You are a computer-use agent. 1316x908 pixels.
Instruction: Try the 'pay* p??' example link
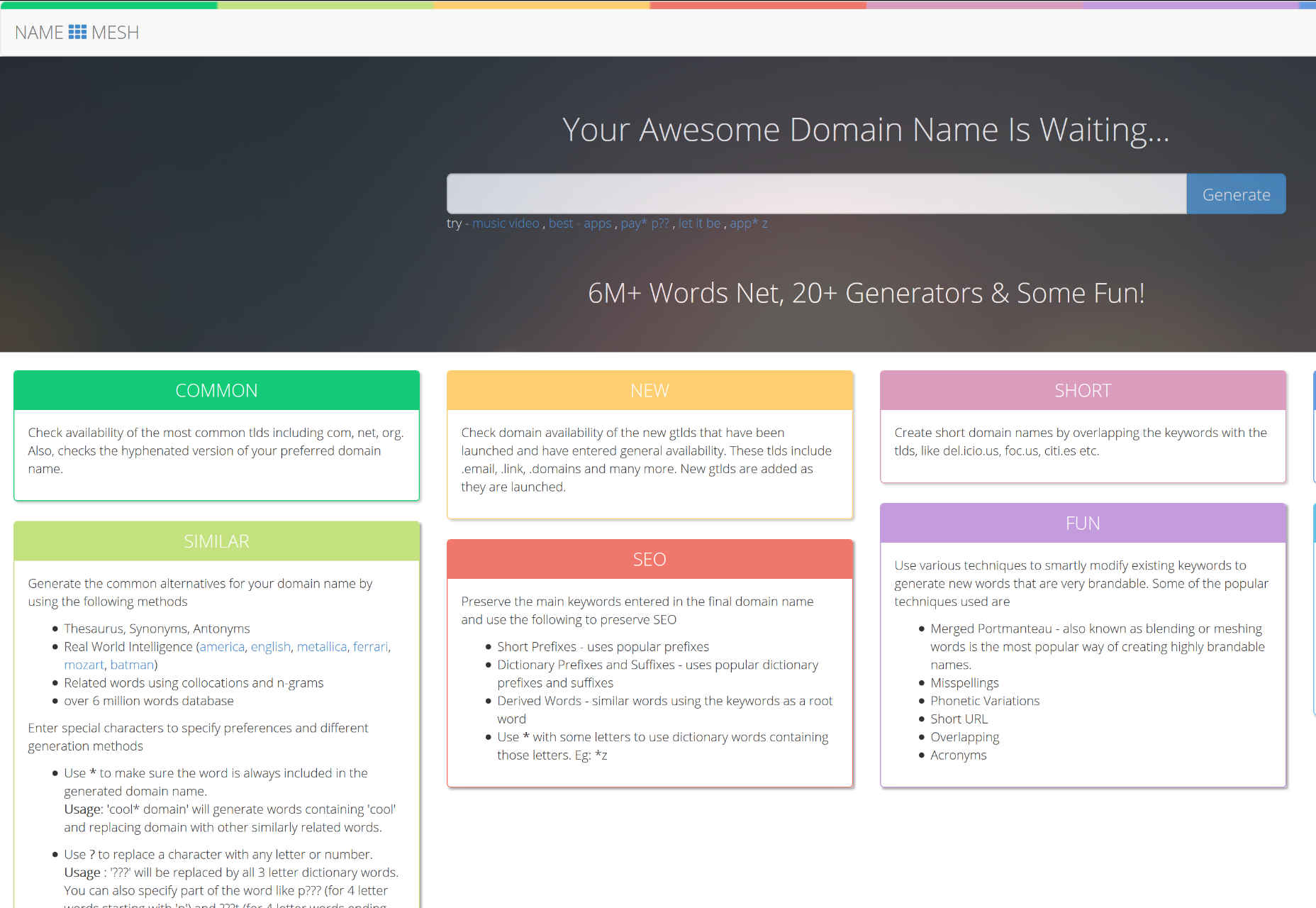[645, 223]
